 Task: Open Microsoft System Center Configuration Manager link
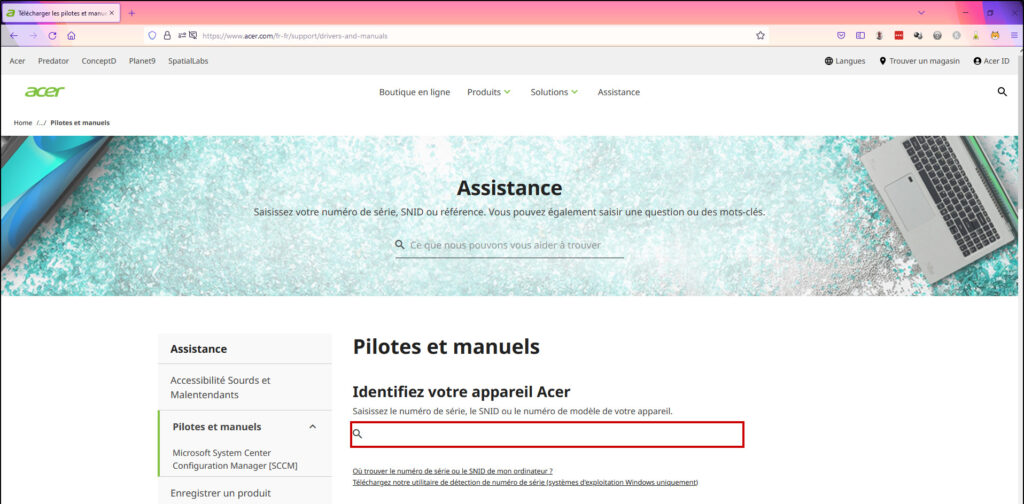click(x=235, y=459)
